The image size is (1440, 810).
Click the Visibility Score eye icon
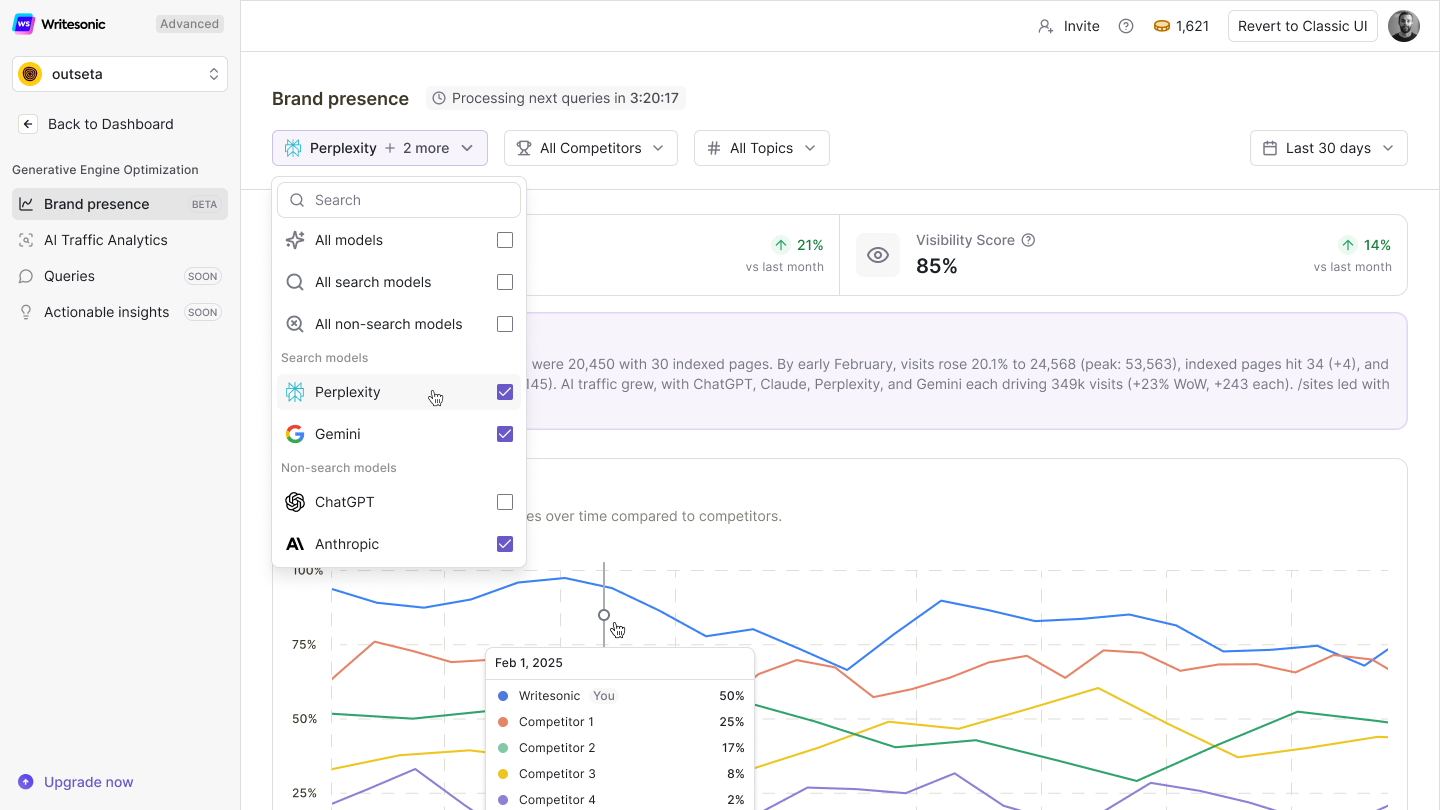click(x=878, y=255)
